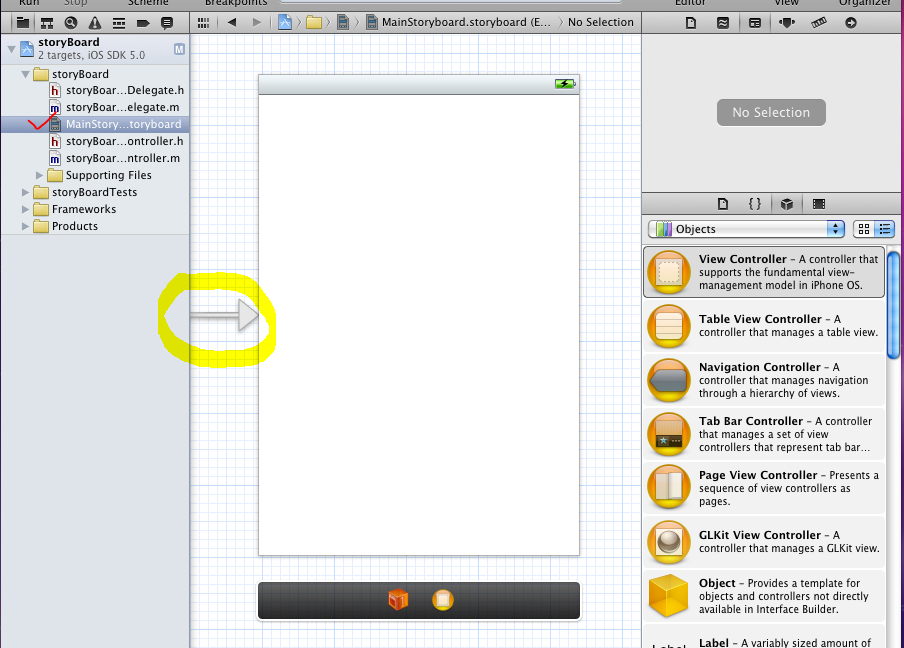Screen dimensions: 904x648
Task: Select Navigation Controller object
Action: 764,380
